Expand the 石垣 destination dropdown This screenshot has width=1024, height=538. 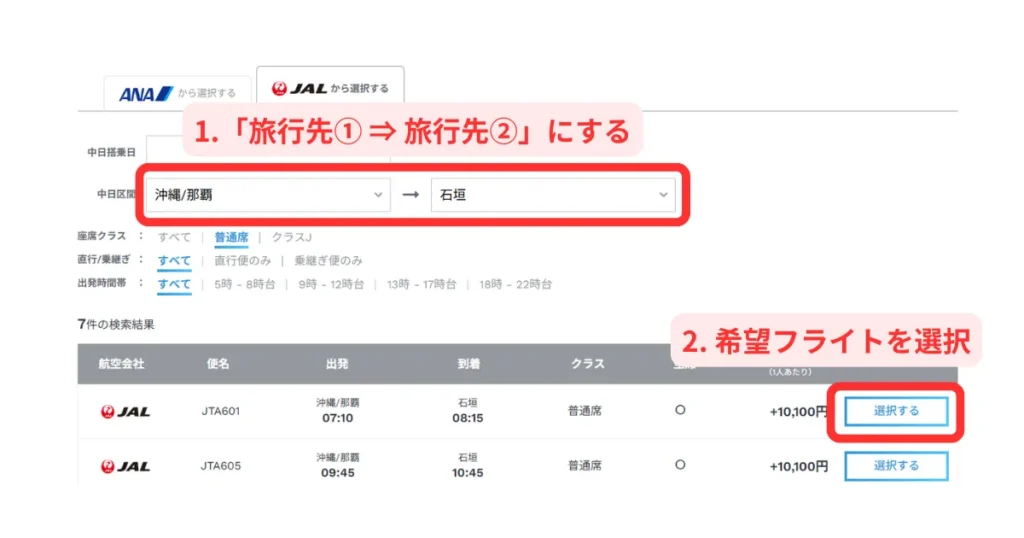(552, 195)
